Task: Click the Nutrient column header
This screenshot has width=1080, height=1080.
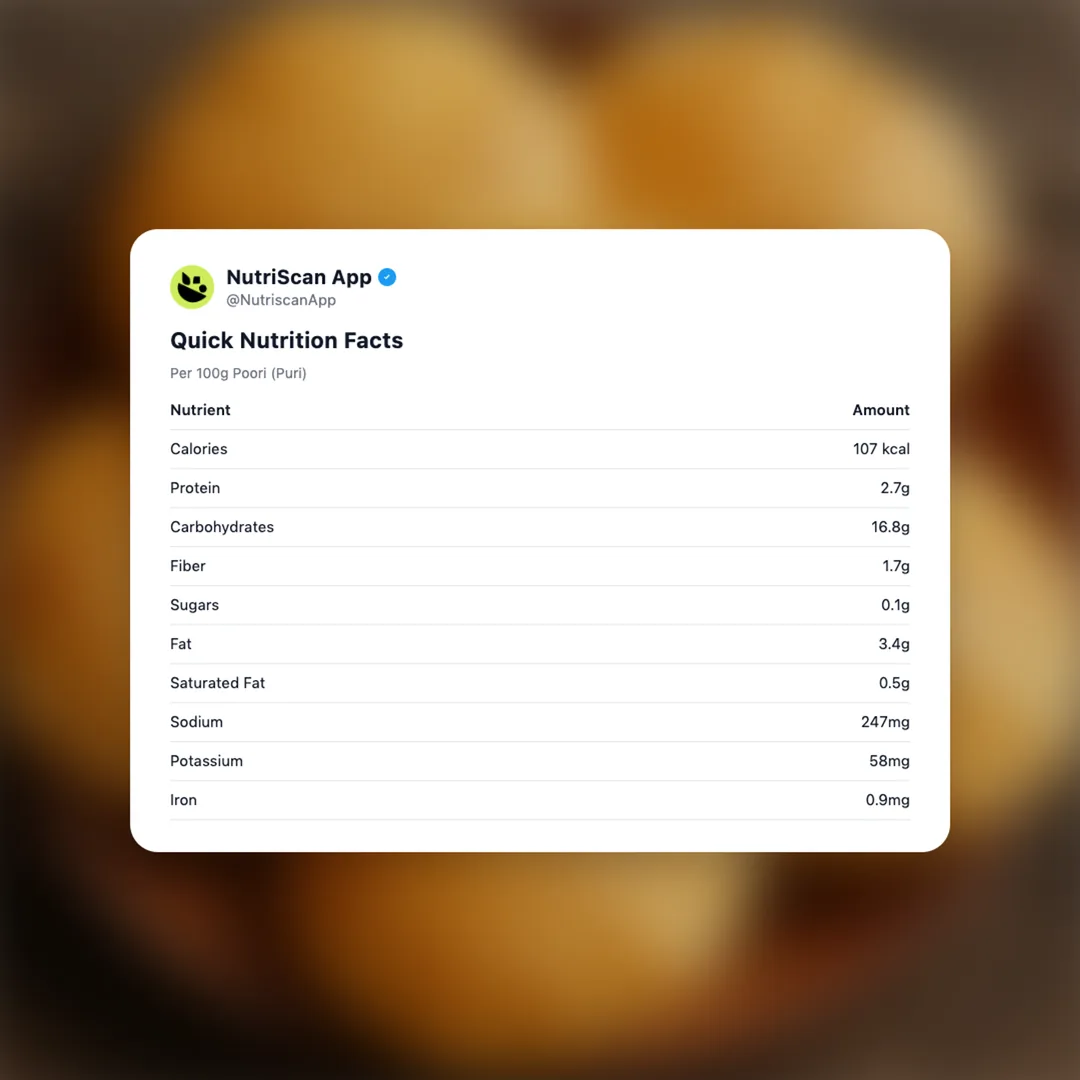Action: [200, 410]
